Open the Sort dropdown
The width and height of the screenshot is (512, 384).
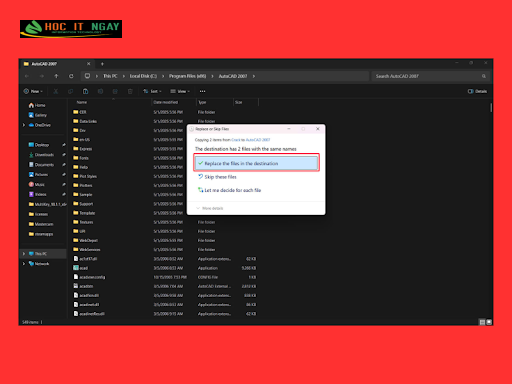pyautogui.click(x=152, y=91)
